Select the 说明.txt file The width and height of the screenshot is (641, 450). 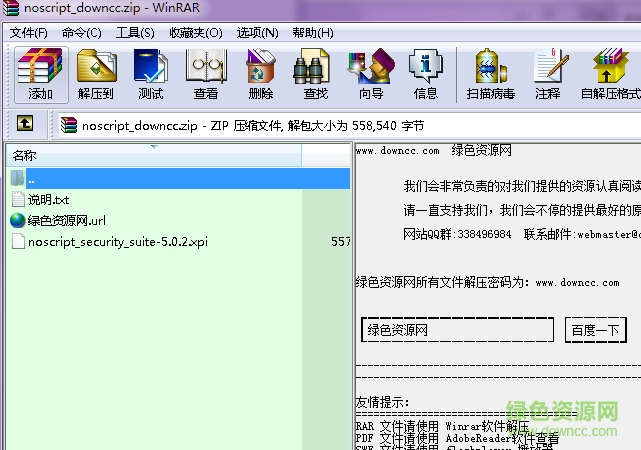(x=48, y=199)
